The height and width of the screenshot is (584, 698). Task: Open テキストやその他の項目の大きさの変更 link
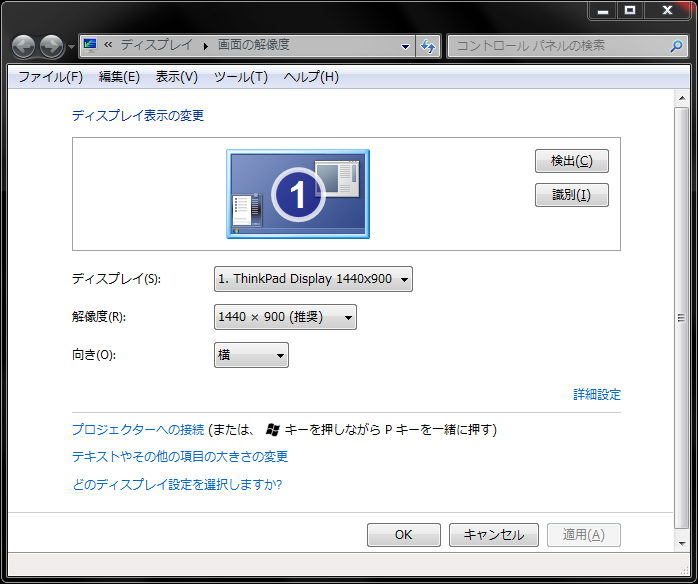(x=180, y=457)
